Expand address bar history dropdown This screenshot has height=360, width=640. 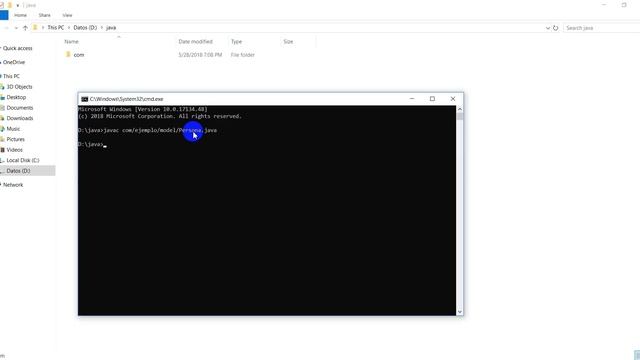(548, 28)
